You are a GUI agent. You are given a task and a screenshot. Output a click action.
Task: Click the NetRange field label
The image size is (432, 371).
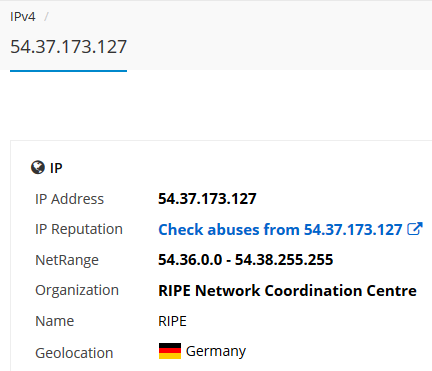pyautogui.click(x=67, y=260)
